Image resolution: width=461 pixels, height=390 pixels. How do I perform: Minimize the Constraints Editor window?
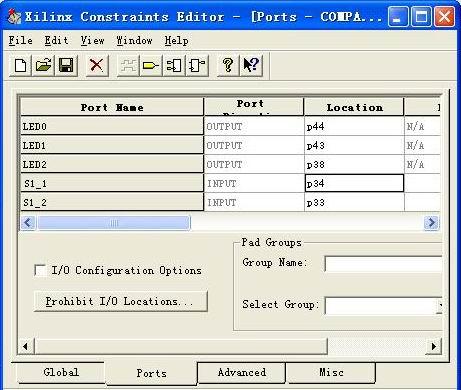click(398, 16)
